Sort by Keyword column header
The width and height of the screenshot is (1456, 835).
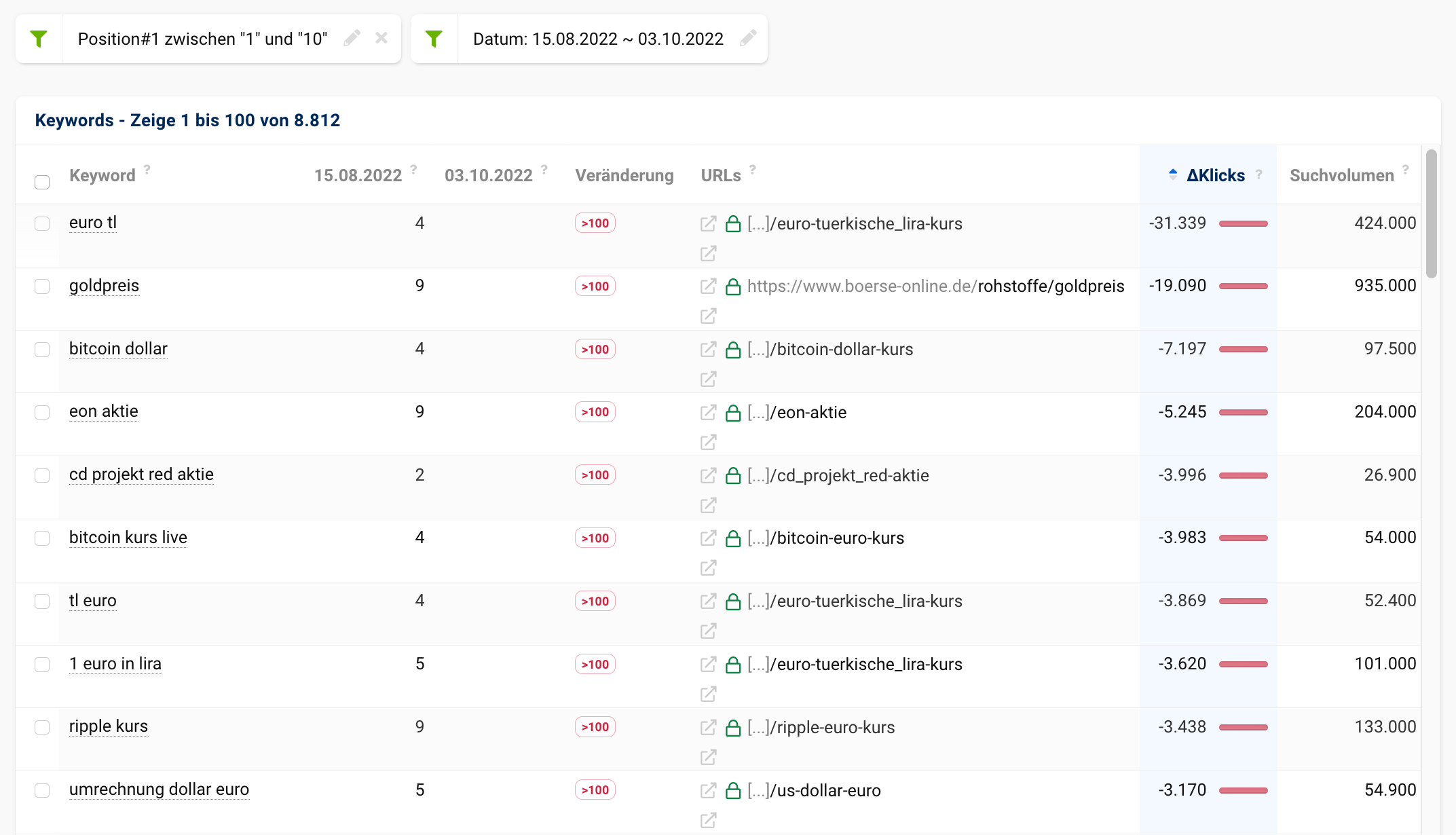[102, 175]
